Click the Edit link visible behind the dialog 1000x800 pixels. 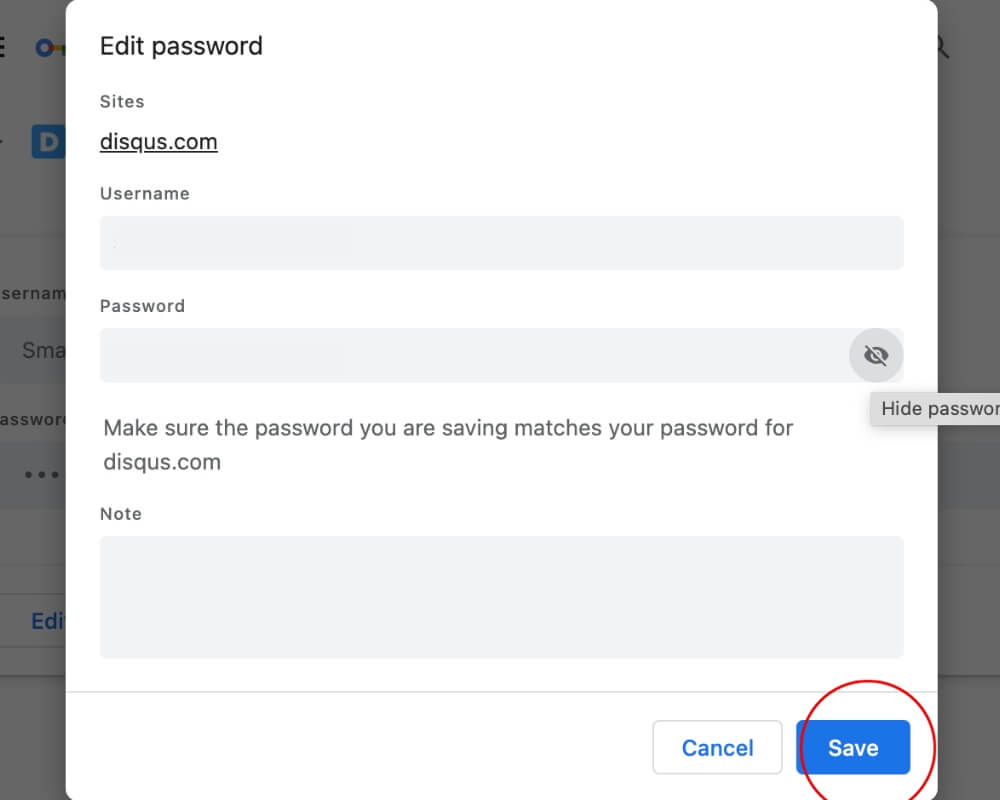click(x=48, y=621)
